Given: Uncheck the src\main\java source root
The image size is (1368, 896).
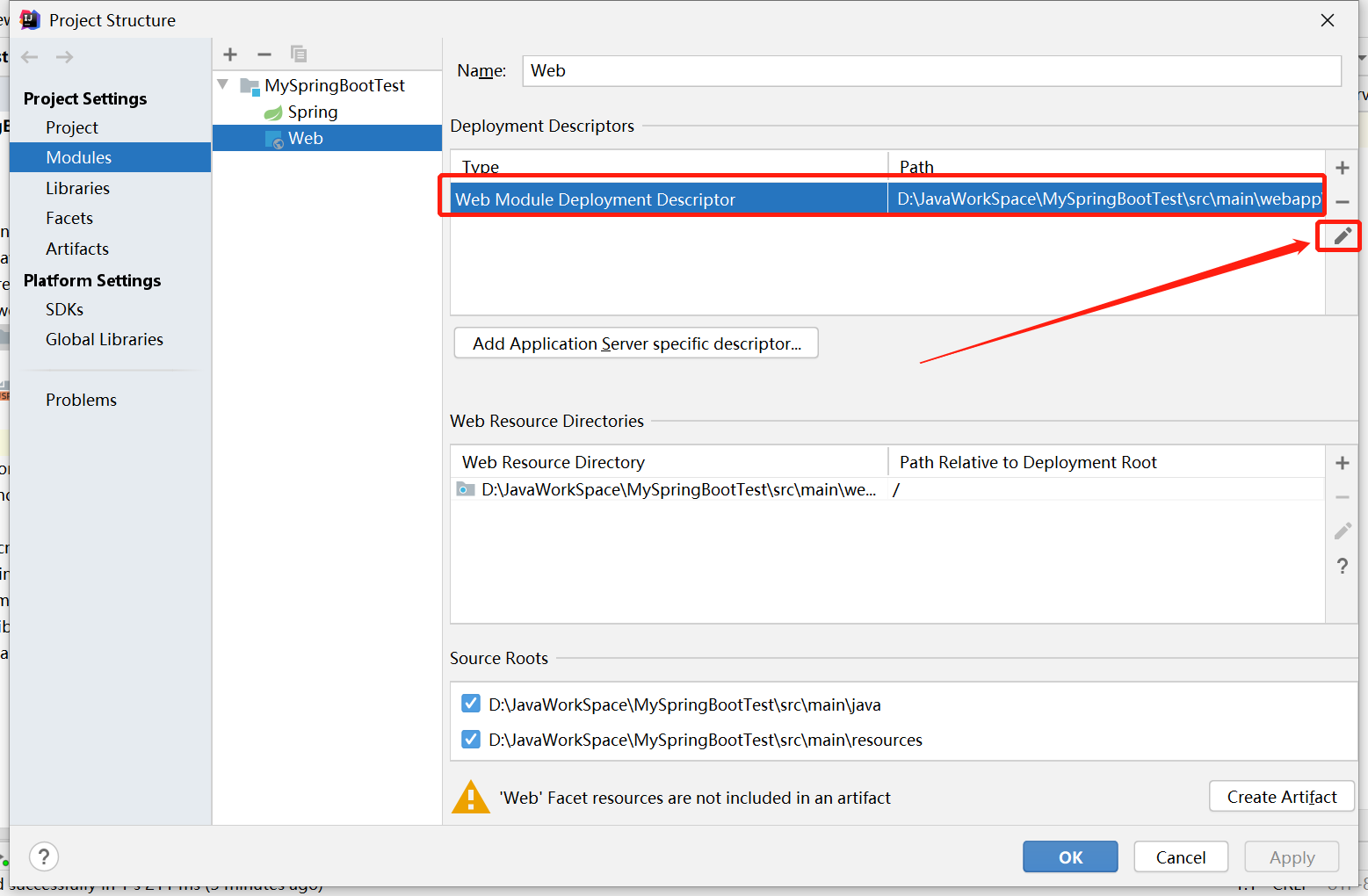Looking at the screenshot, I should (x=471, y=703).
